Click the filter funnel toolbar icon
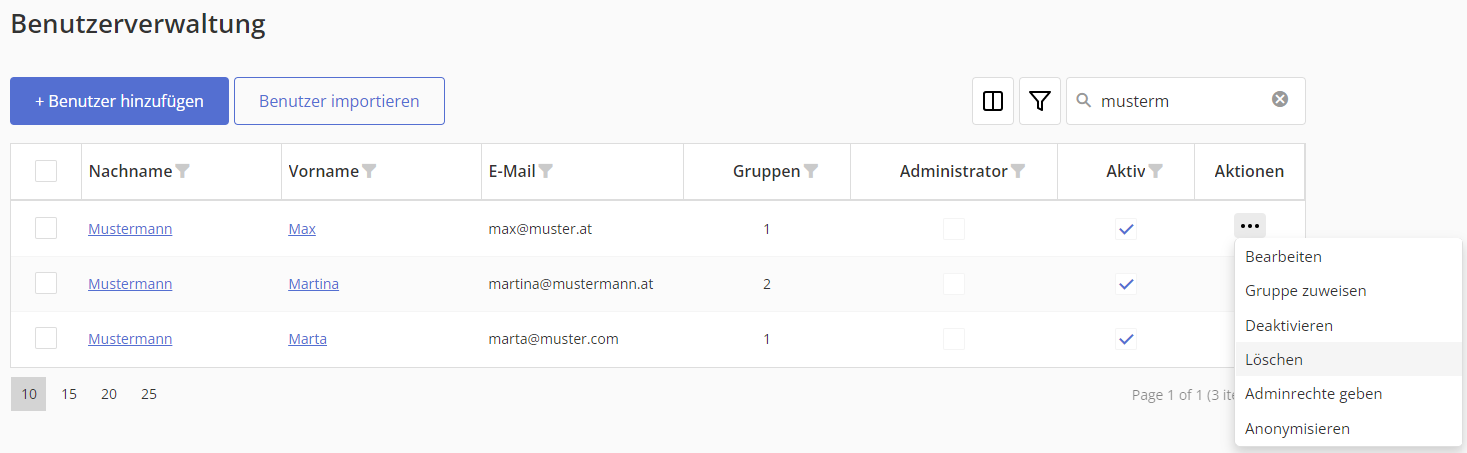 (x=1040, y=101)
